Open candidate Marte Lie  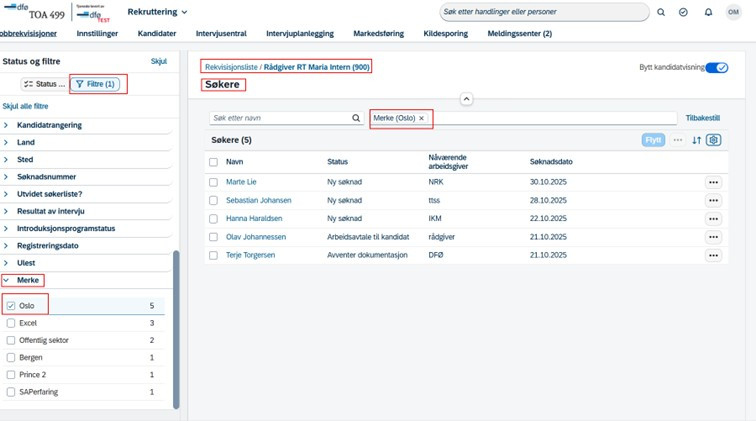pyautogui.click(x=241, y=182)
